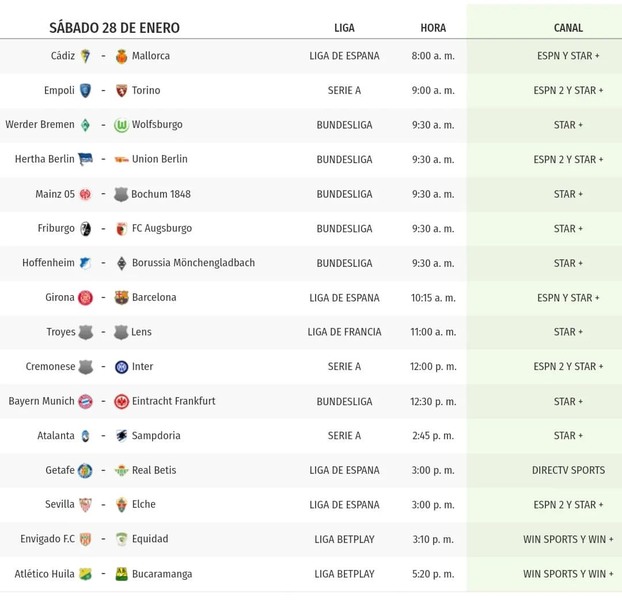Select the Hertha Berlin flag logo

[x=85, y=159]
